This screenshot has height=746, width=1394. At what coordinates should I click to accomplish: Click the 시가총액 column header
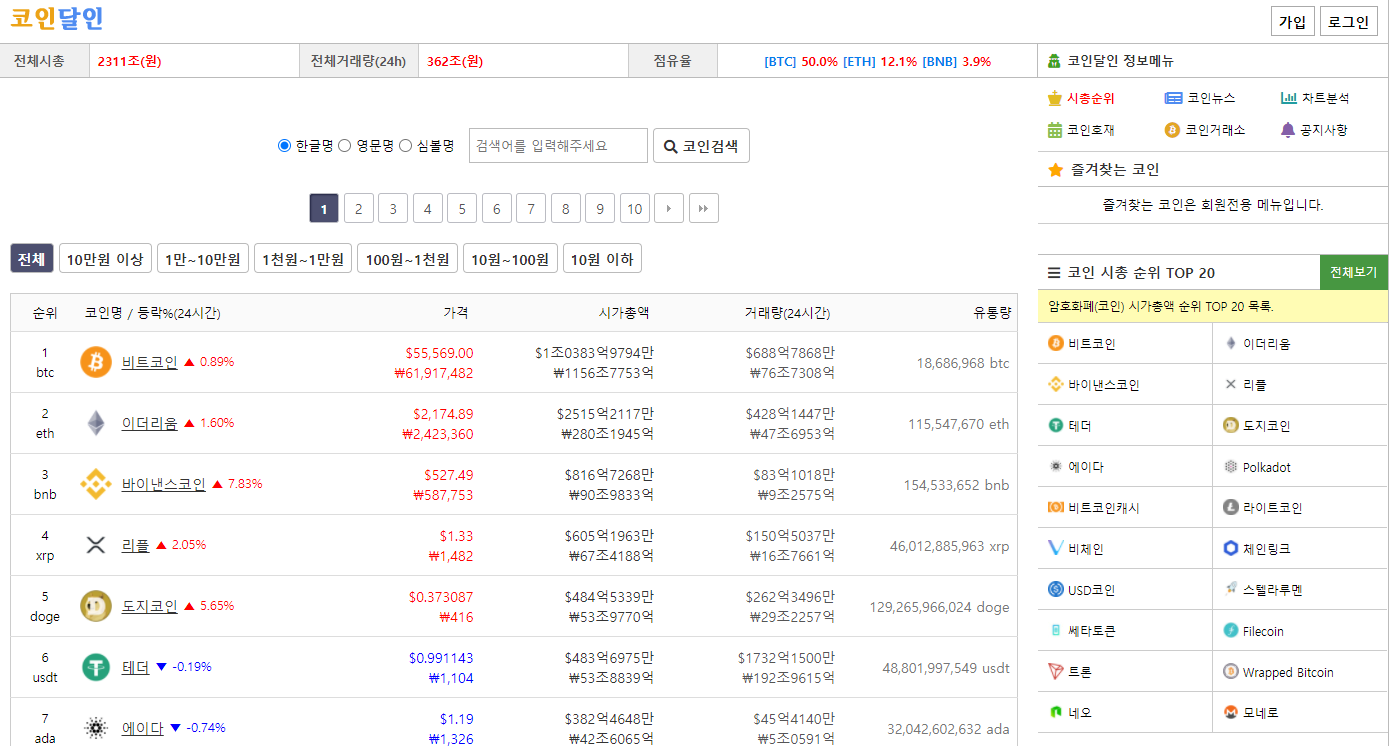pyautogui.click(x=624, y=313)
